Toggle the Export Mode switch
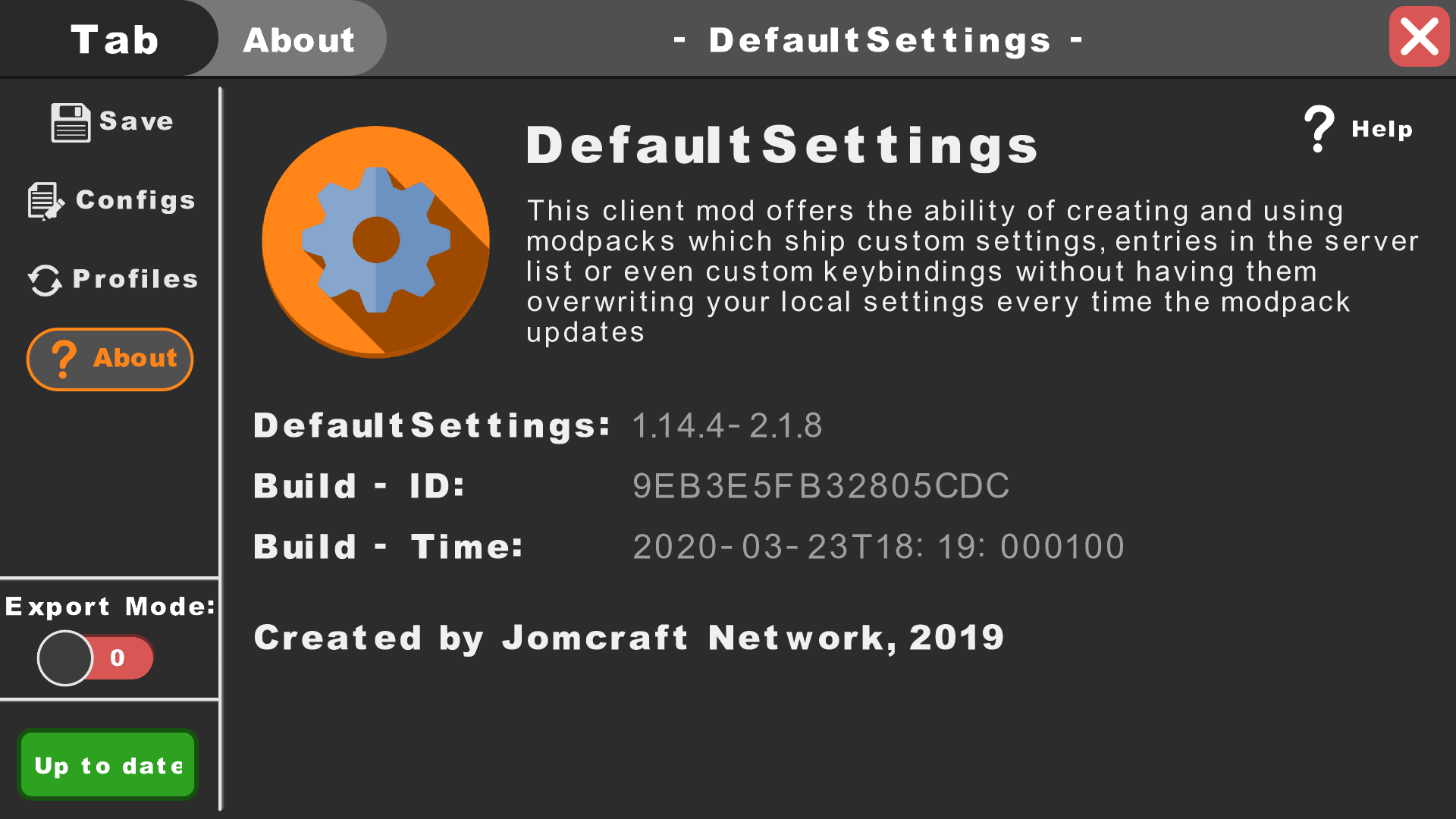This screenshot has height=819, width=1456. [66, 658]
